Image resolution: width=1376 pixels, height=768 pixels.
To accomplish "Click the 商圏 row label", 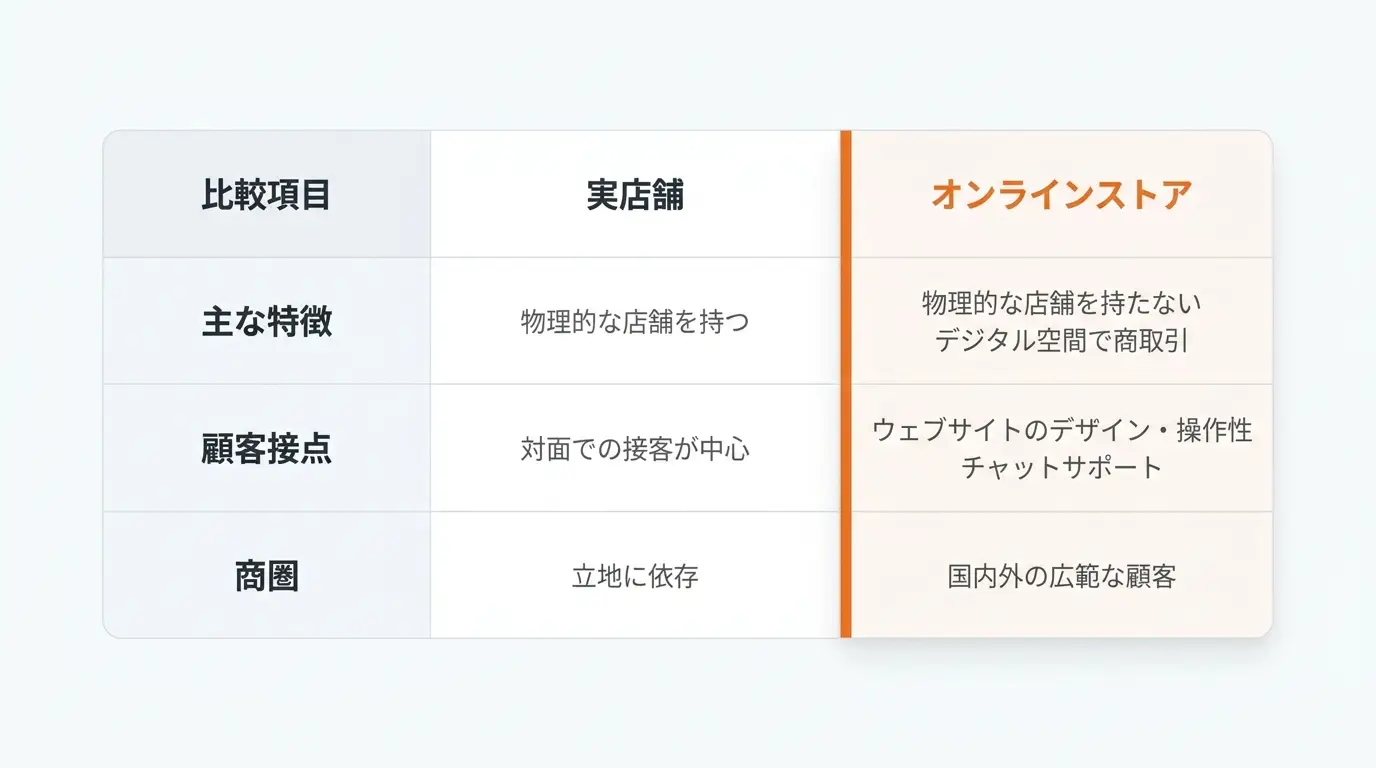I will [x=267, y=576].
